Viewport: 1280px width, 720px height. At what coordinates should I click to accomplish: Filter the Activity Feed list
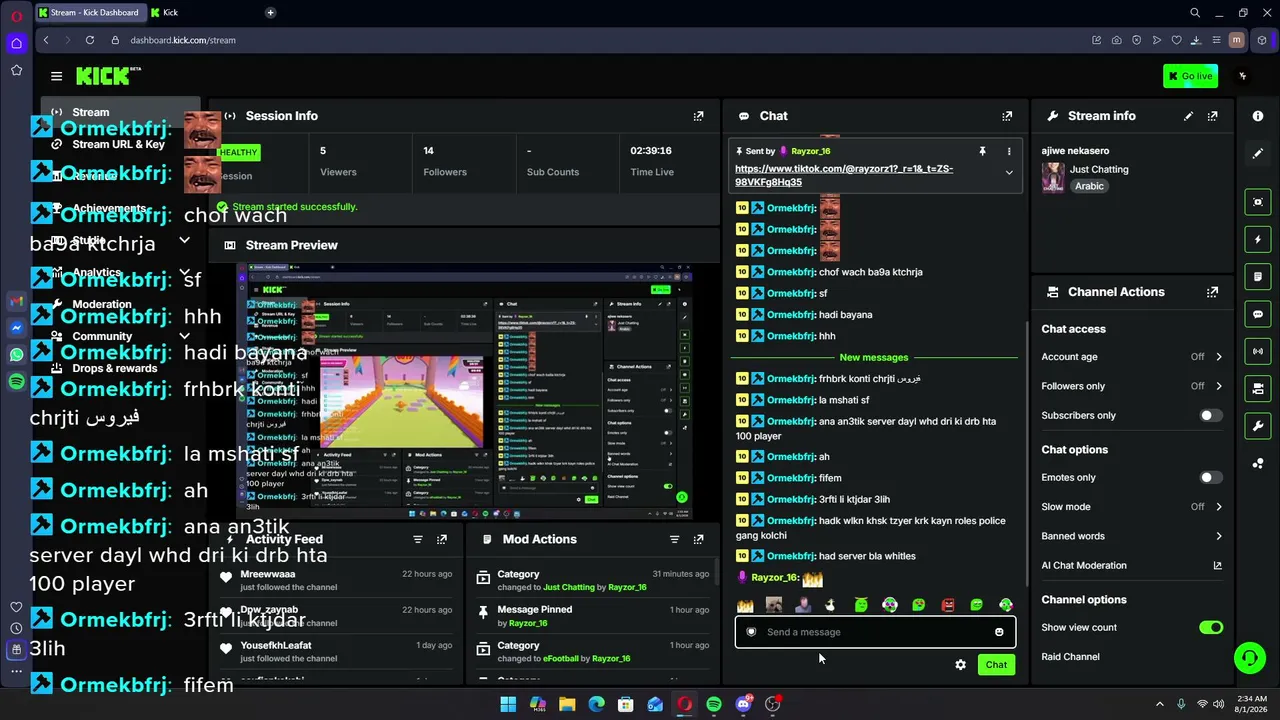pos(418,539)
